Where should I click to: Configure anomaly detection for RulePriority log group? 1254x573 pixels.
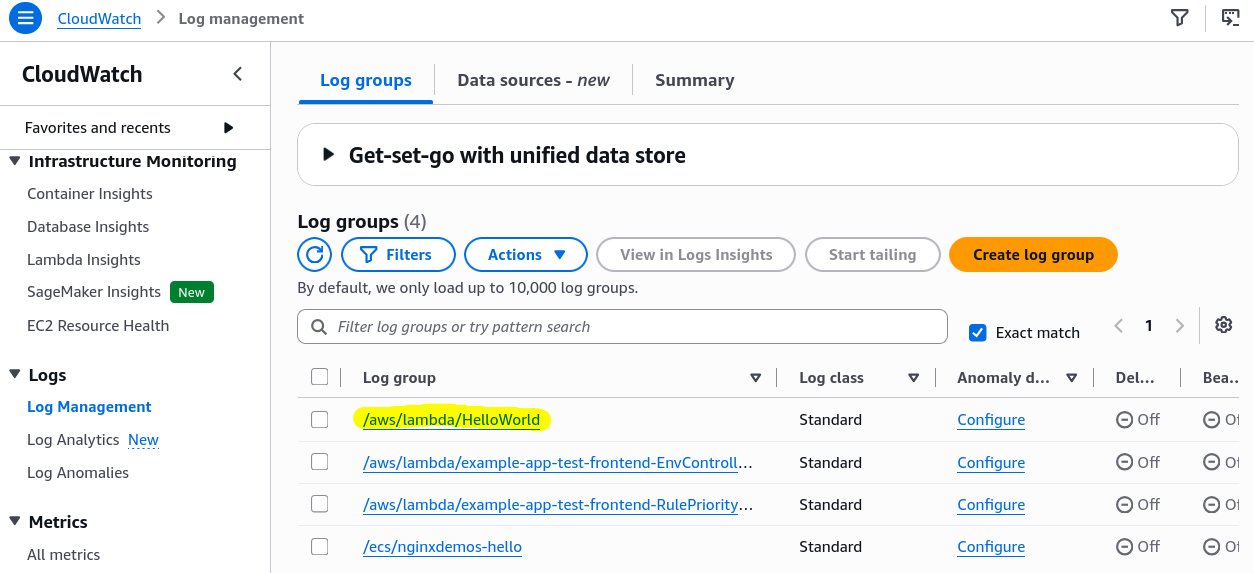[x=991, y=504]
